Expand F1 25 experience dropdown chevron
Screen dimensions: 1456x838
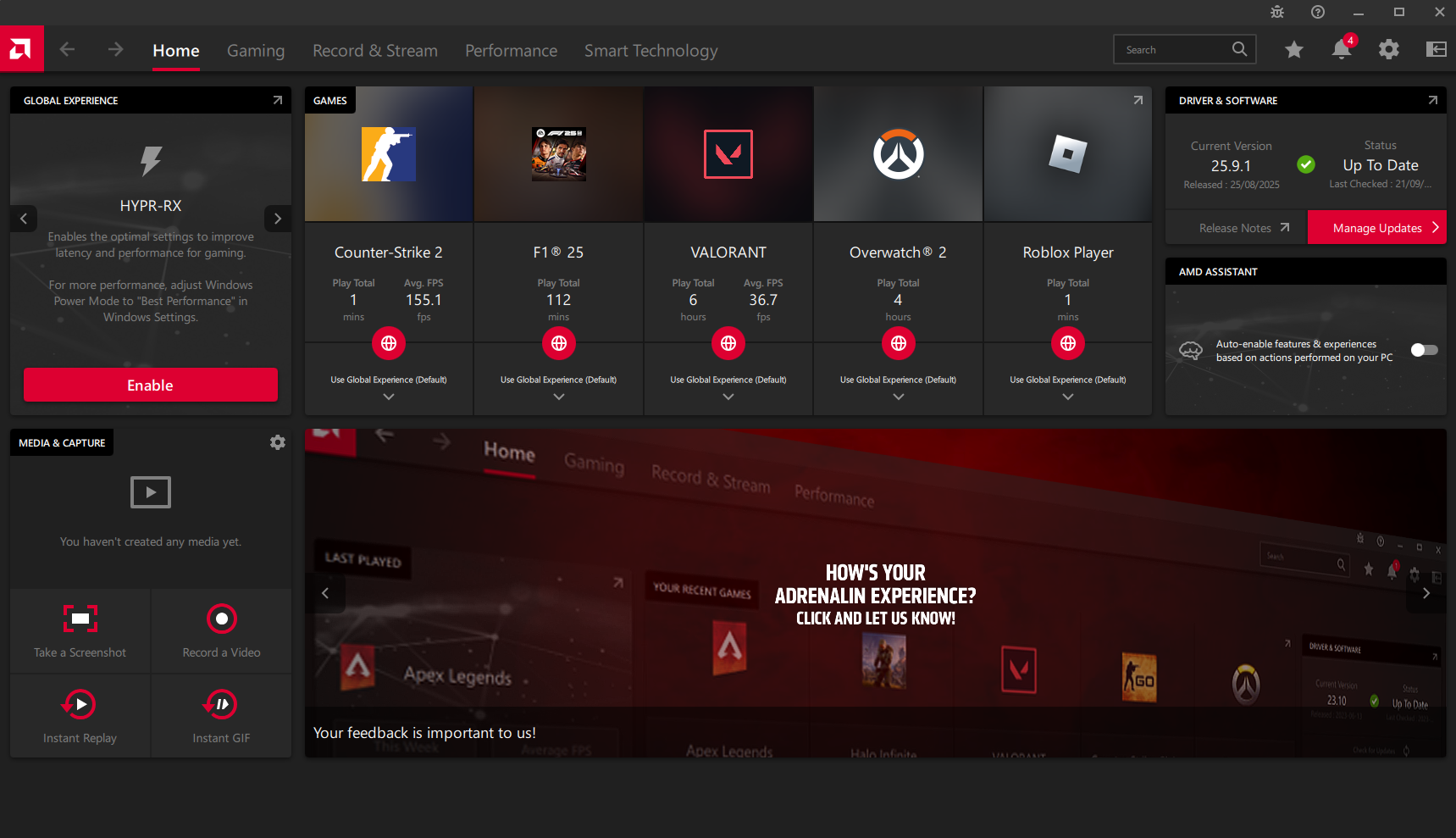(559, 397)
